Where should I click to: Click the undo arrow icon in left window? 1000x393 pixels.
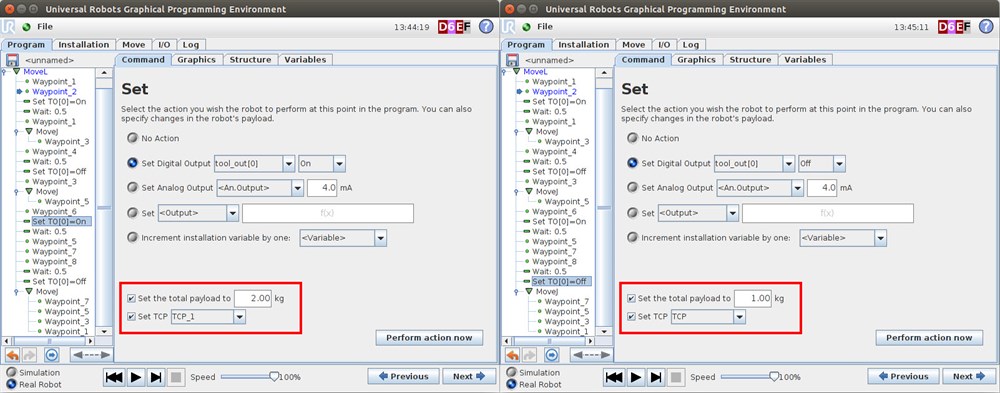pyautogui.click(x=12, y=355)
